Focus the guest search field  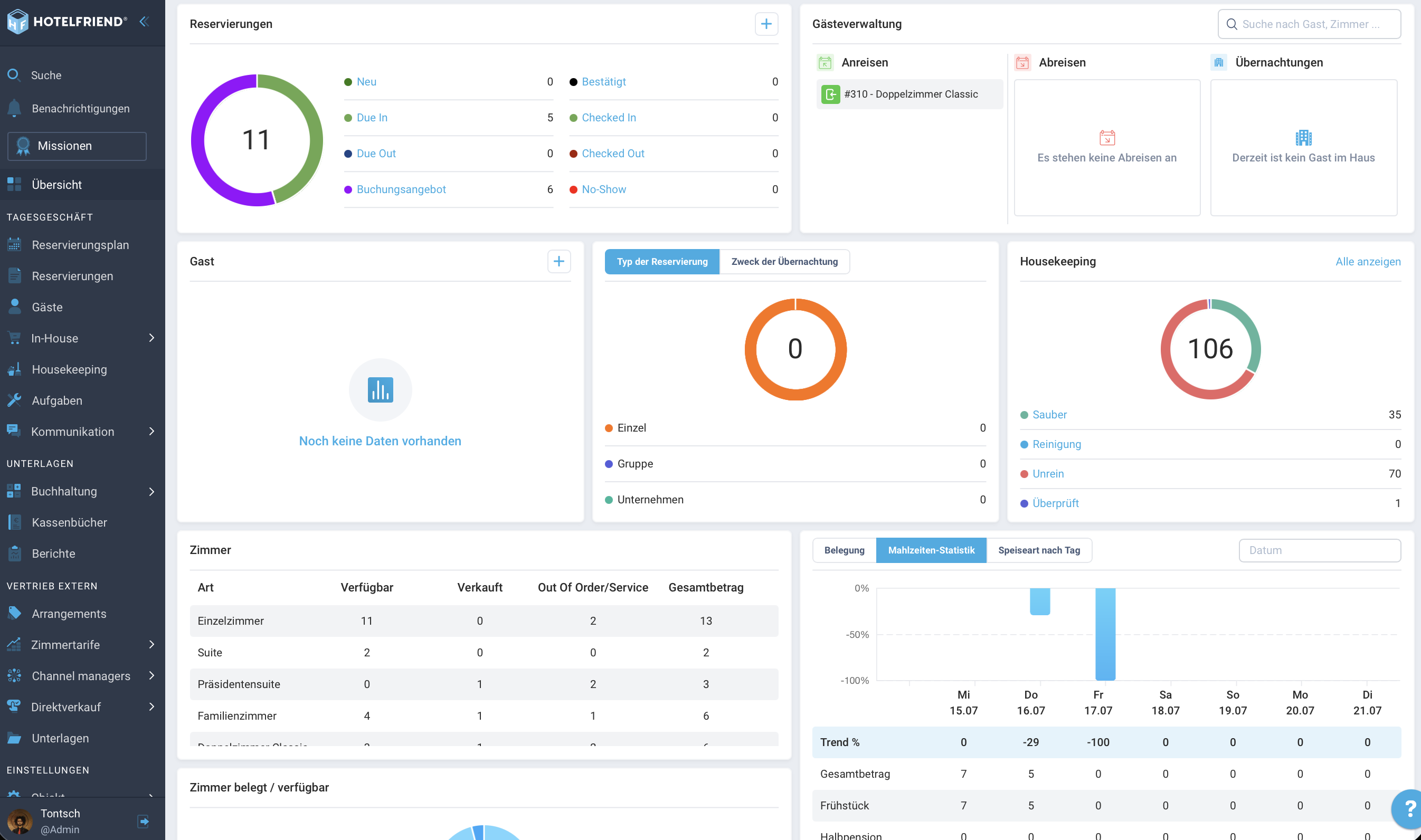tap(1309, 24)
